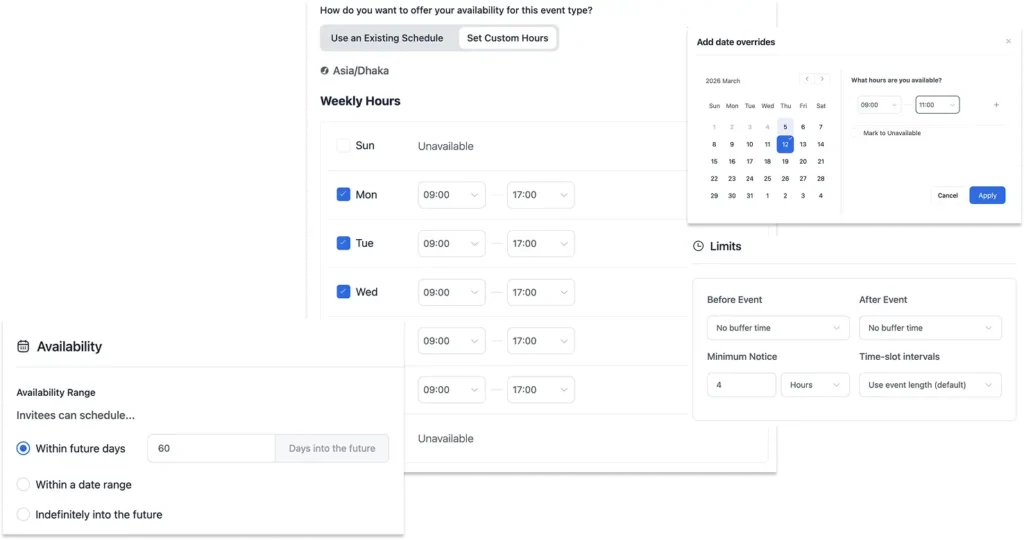Viewport: 1024px width, 540px height.
Task: Select Within future days radio option
Action: 23,449
